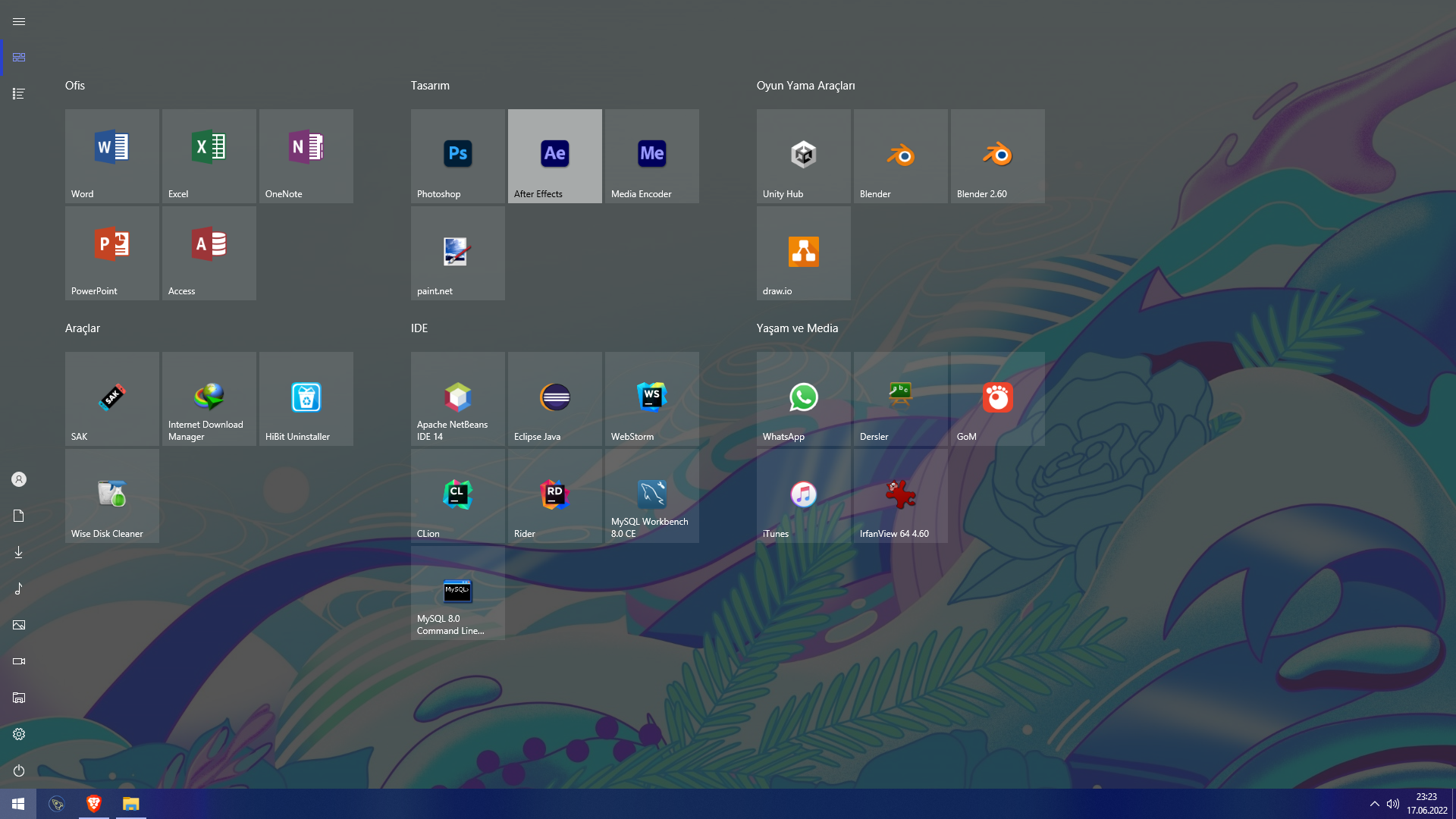Open Unity Hub tile
Screen dimensions: 1456x819
pos(803,155)
